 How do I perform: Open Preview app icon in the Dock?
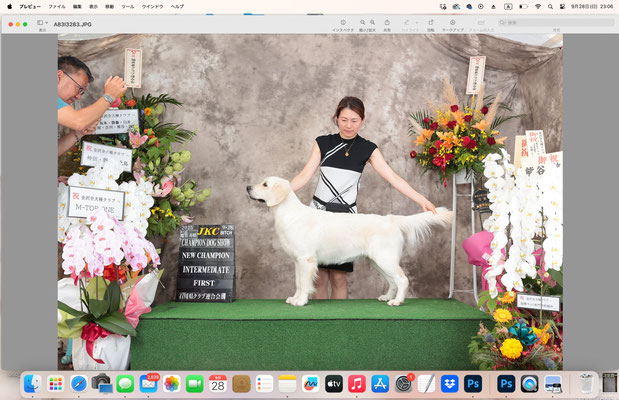[x=553, y=384]
